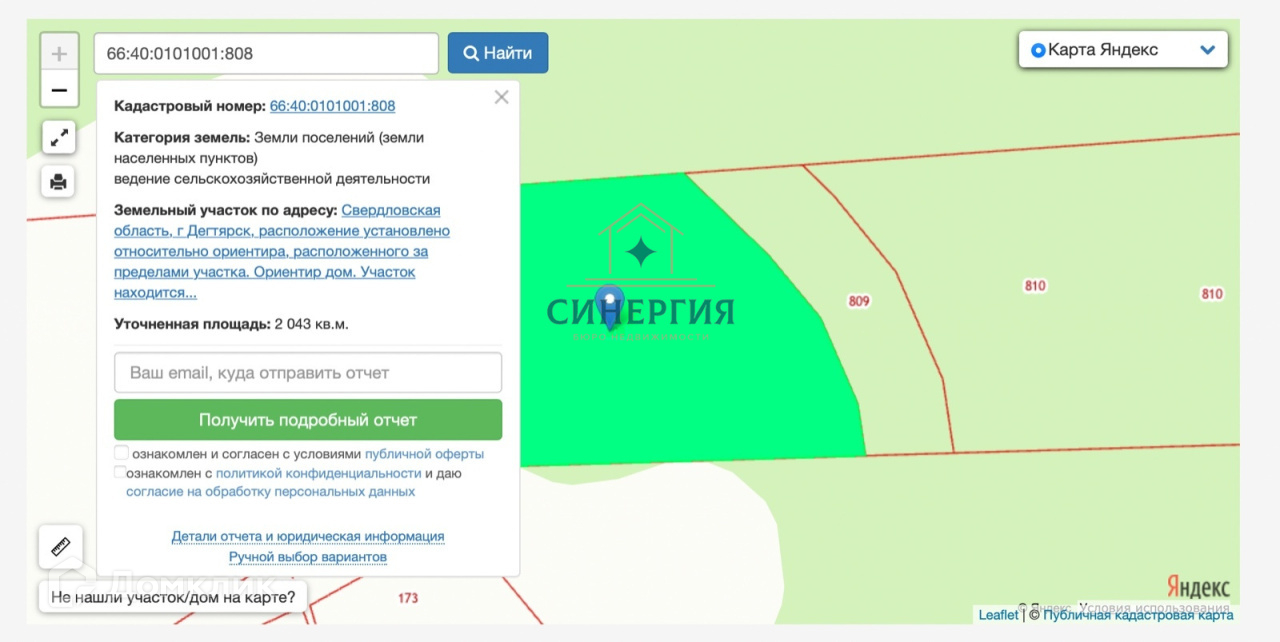Click the Яндекс logo on map
Image resolution: width=1280 pixels, height=642 pixels.
pyautogui.click(x=1198, y=587)
